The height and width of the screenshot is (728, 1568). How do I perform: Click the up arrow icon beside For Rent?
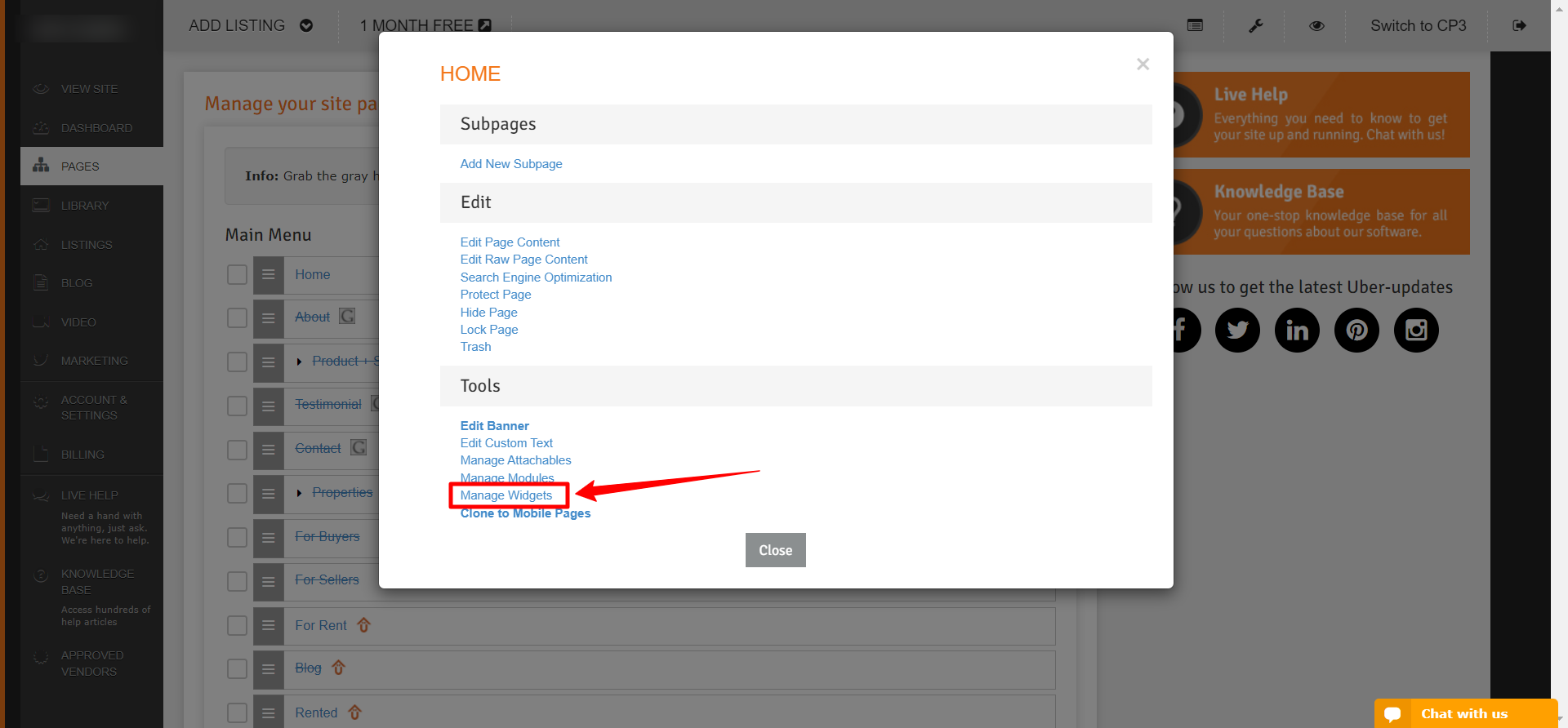pyautogui.click(x=364, y=625)
